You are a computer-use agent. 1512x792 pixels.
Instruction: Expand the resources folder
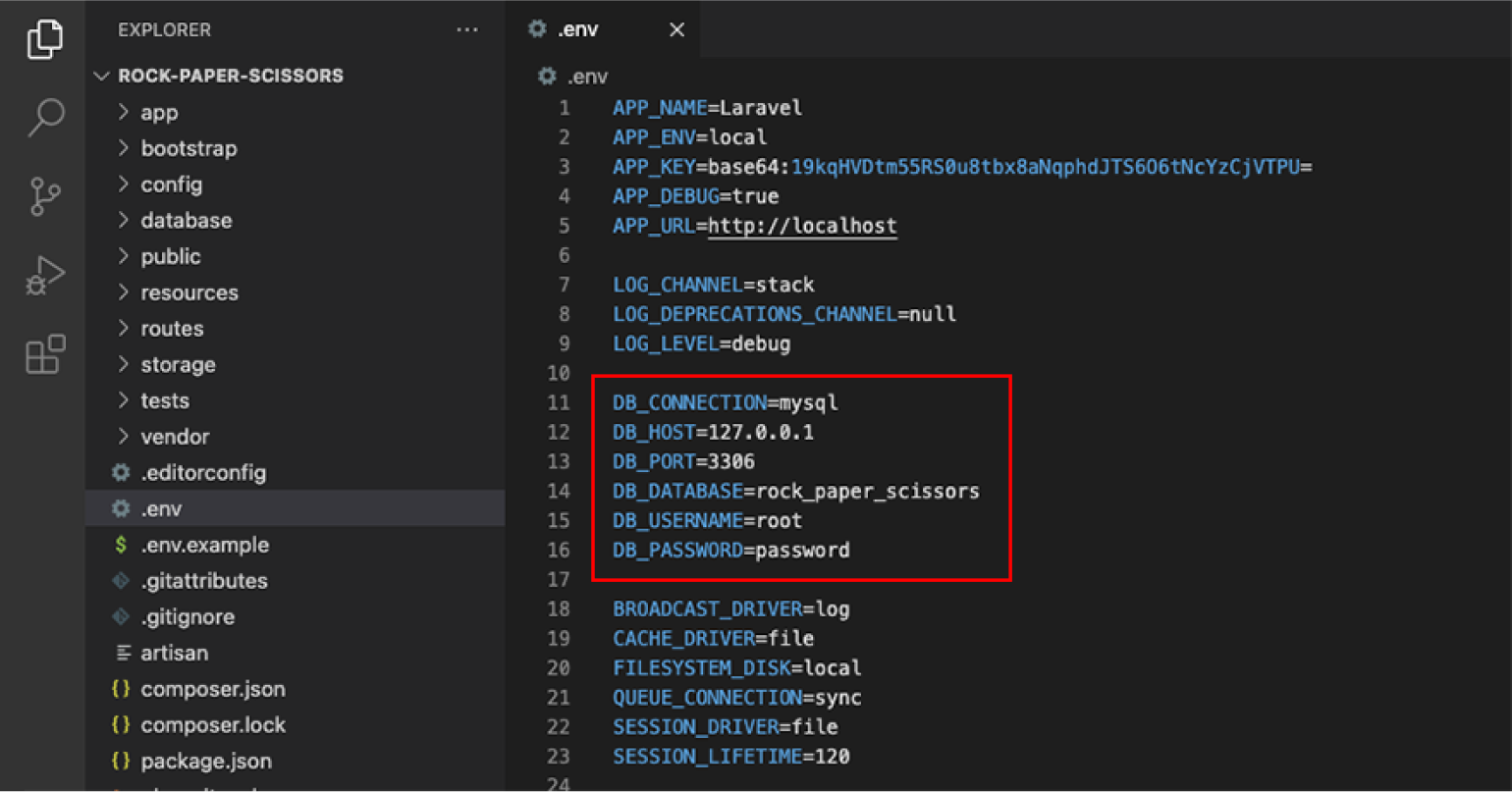(296, 292)
